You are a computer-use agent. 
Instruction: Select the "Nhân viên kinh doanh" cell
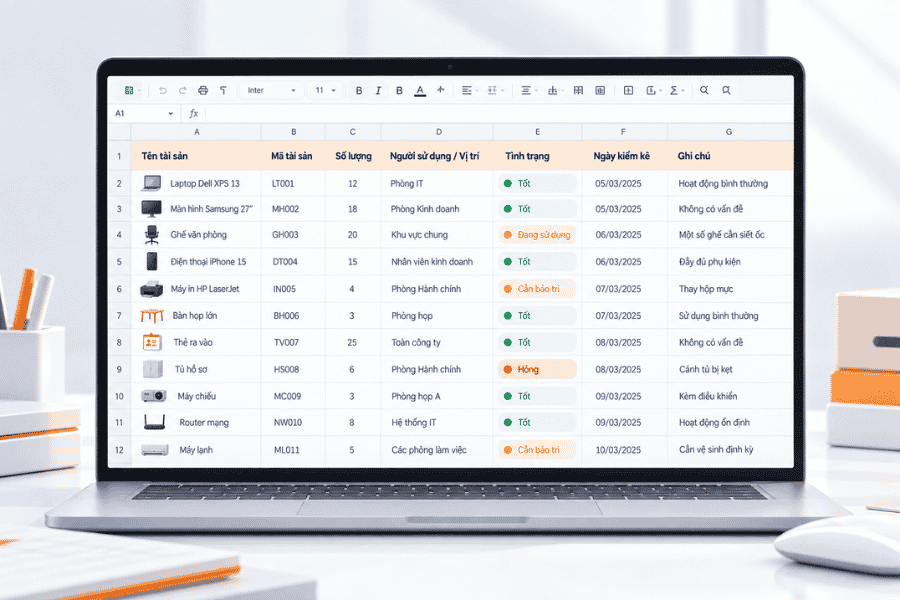[x=437, y=262]
